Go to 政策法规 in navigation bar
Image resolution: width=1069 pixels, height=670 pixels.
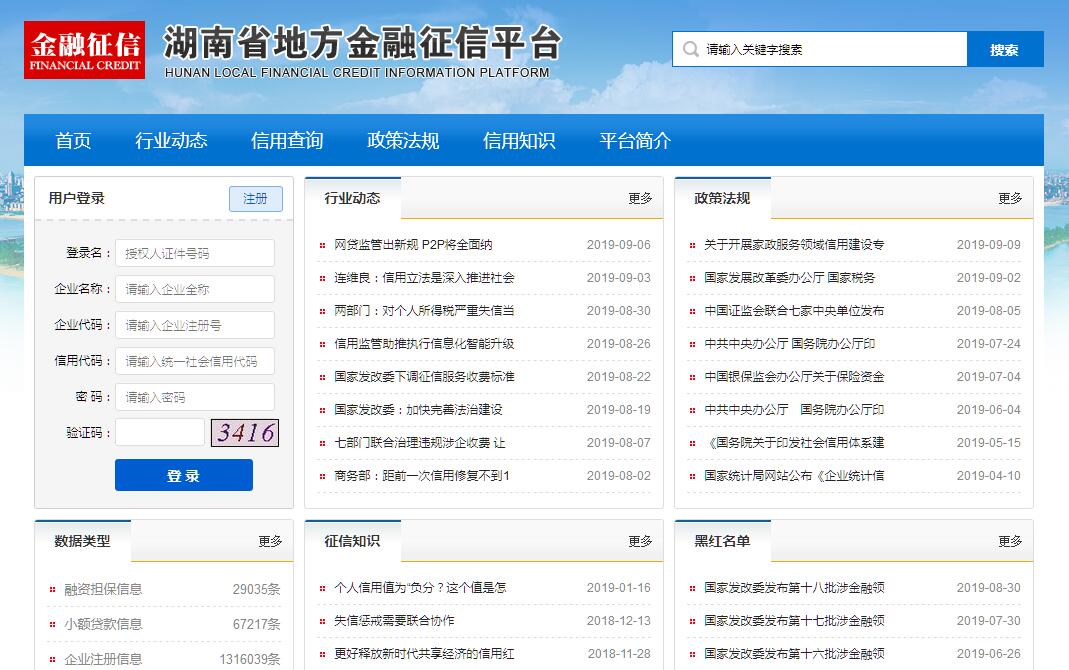(403, 141)
